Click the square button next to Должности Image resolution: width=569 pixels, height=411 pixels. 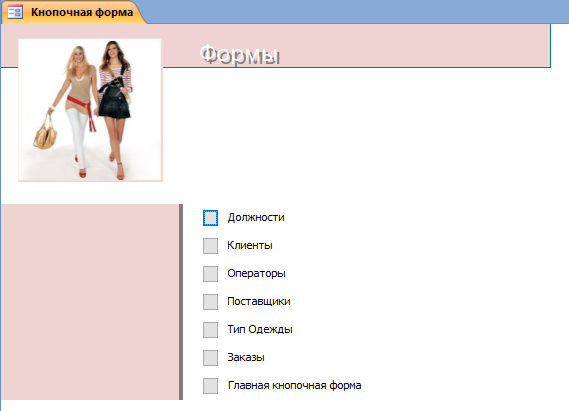[x=210, y=218]
